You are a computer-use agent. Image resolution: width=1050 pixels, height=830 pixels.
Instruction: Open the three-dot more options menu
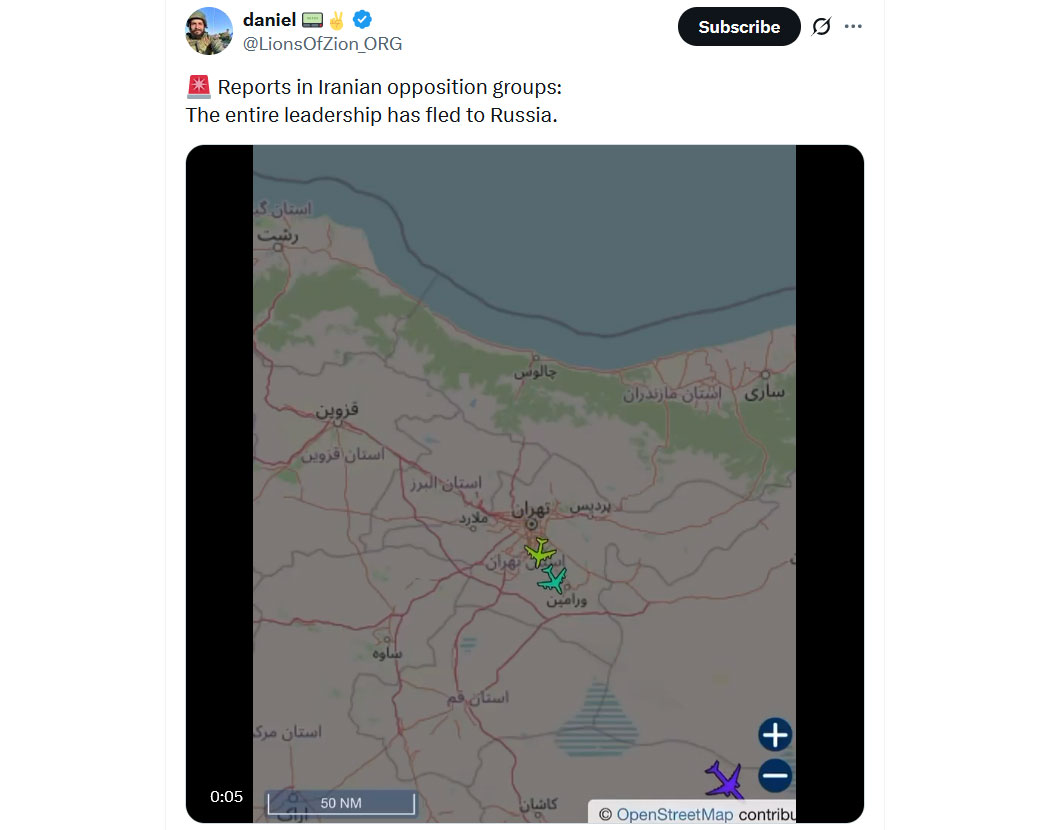[853, 27]
